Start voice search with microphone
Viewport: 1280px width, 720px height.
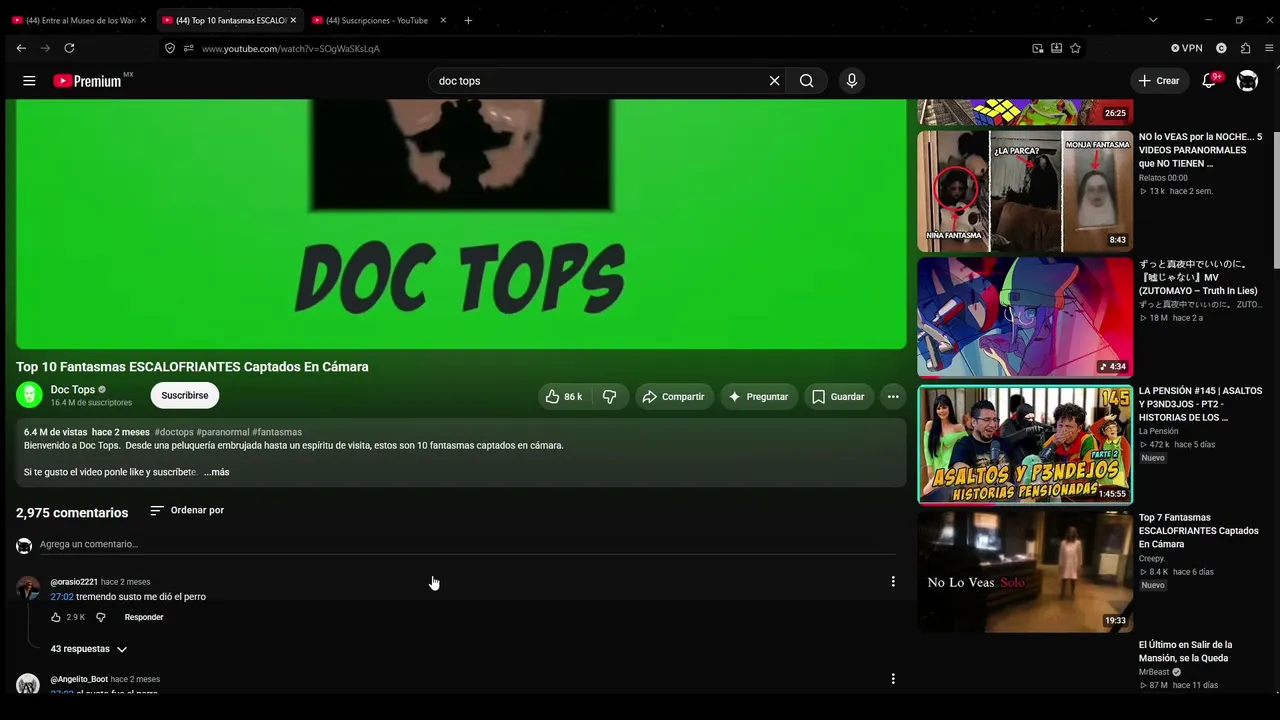tap(851, 81)
